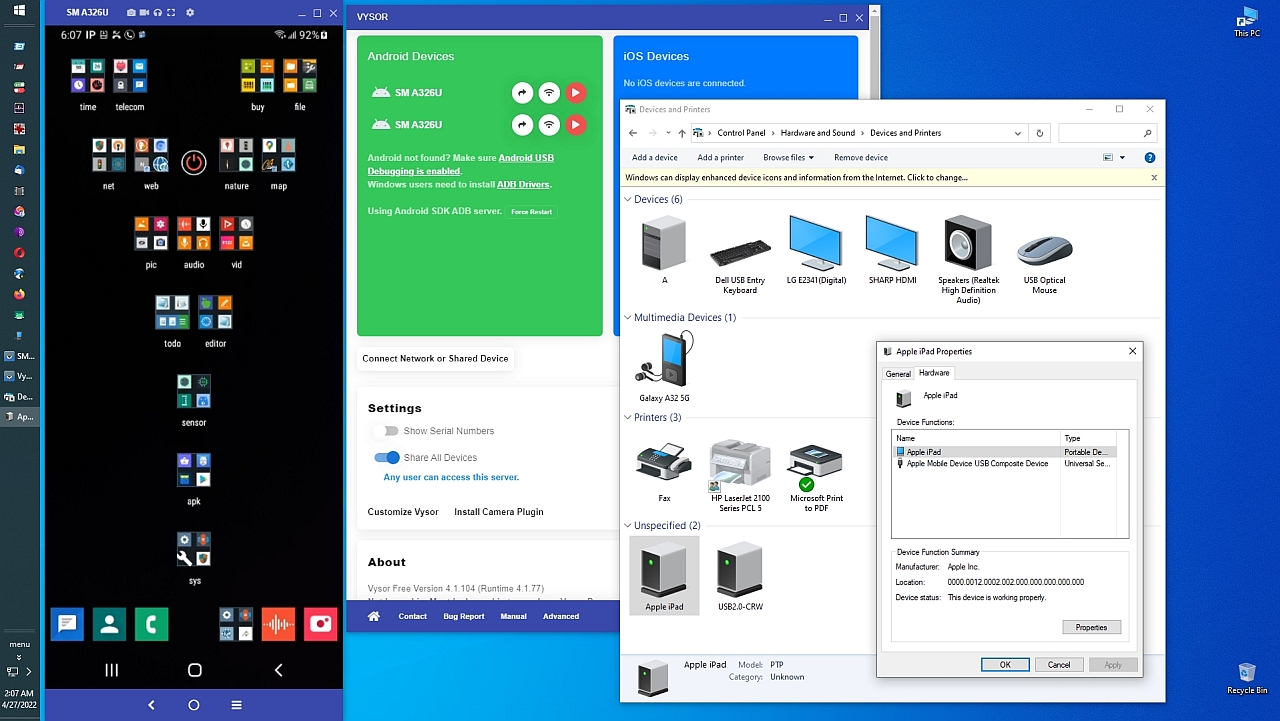Collapse the Devices (6) group
1280x721 pixels.
click(628, 200)
